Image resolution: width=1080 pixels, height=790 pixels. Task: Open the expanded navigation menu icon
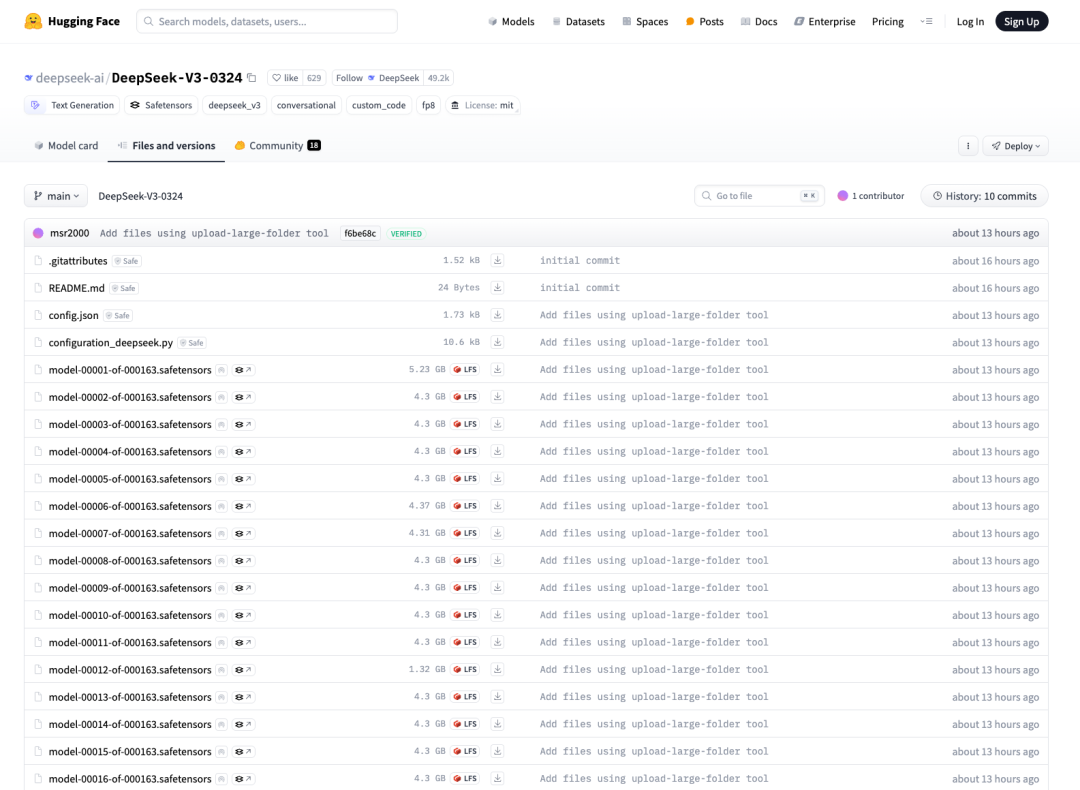(x=926, y=21)
